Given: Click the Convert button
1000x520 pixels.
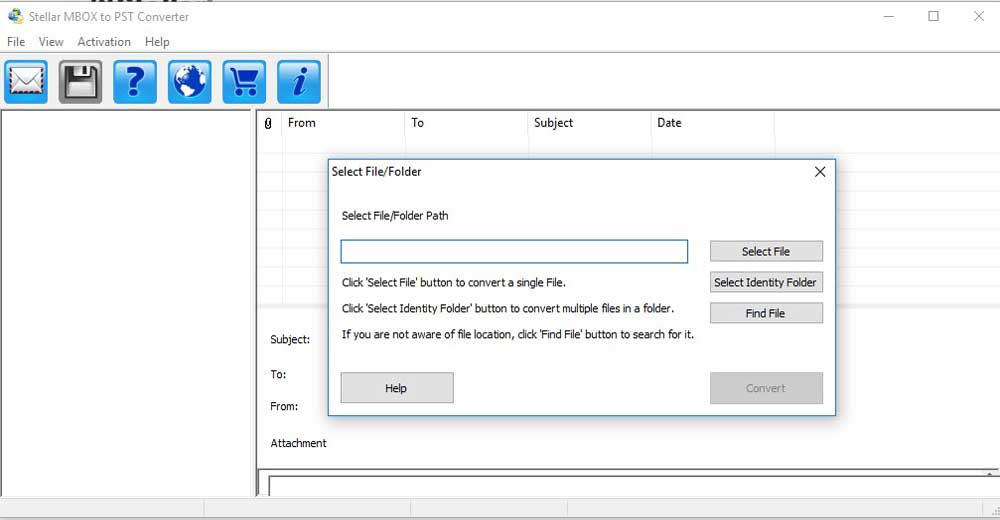Looking at the screenshot, I should point(766,388).
